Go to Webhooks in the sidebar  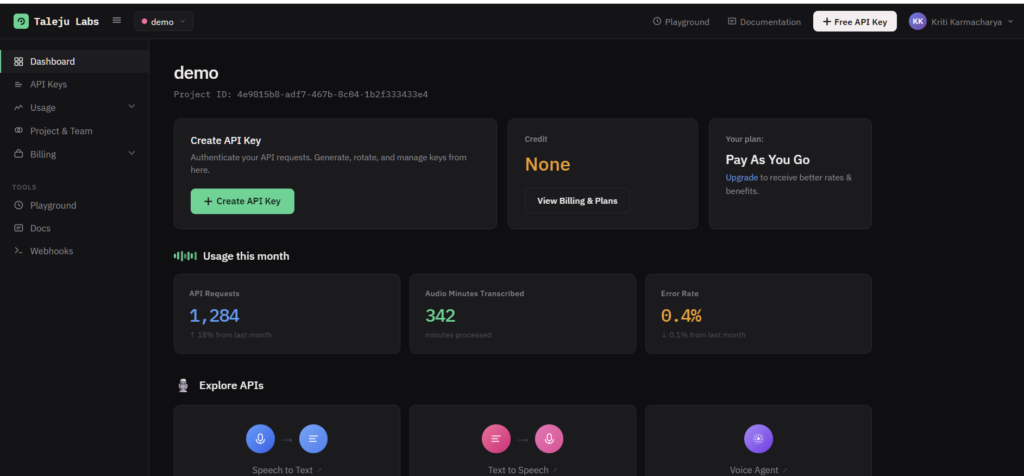pos(51,251)
